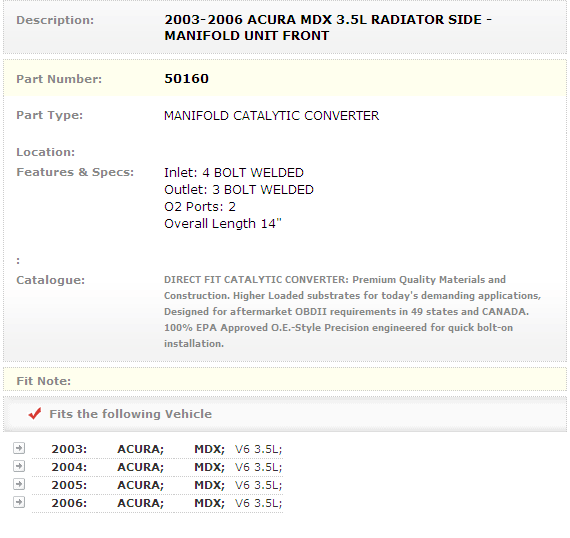Image resolution: width=570 pixels, height=538 pixels.
Task: Click the O2 Ports: 2 spec
Action: [200, 207]
